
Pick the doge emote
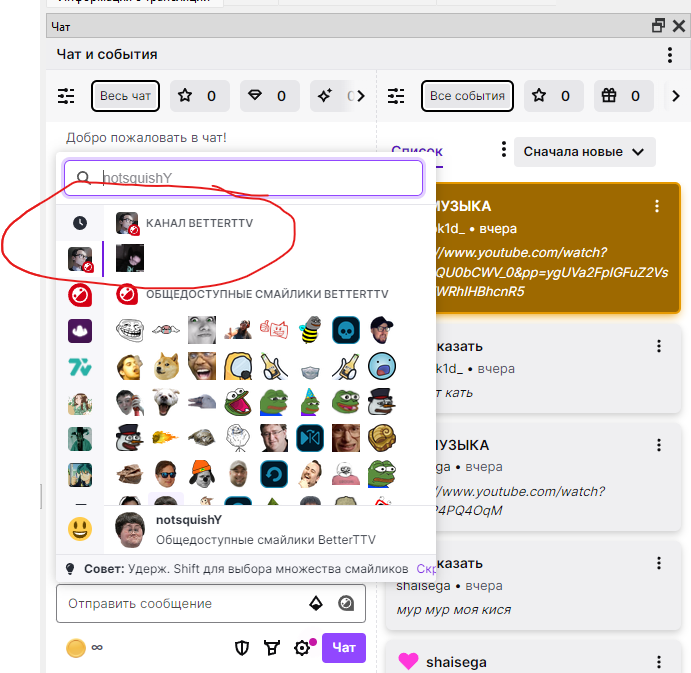[166, 366]
